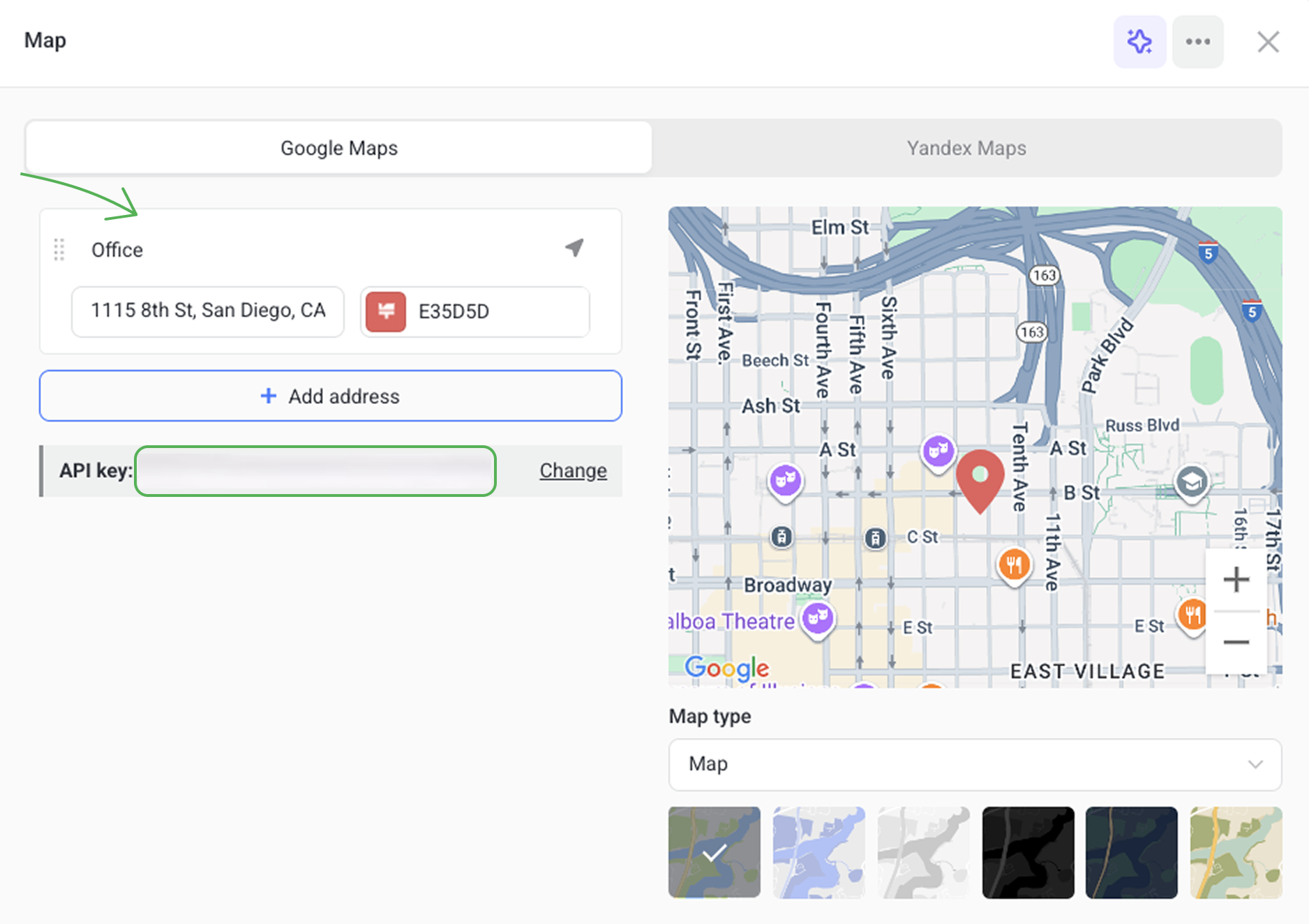
Task: Expand the Map type dropdown
Action: click(x=975, y=764)
